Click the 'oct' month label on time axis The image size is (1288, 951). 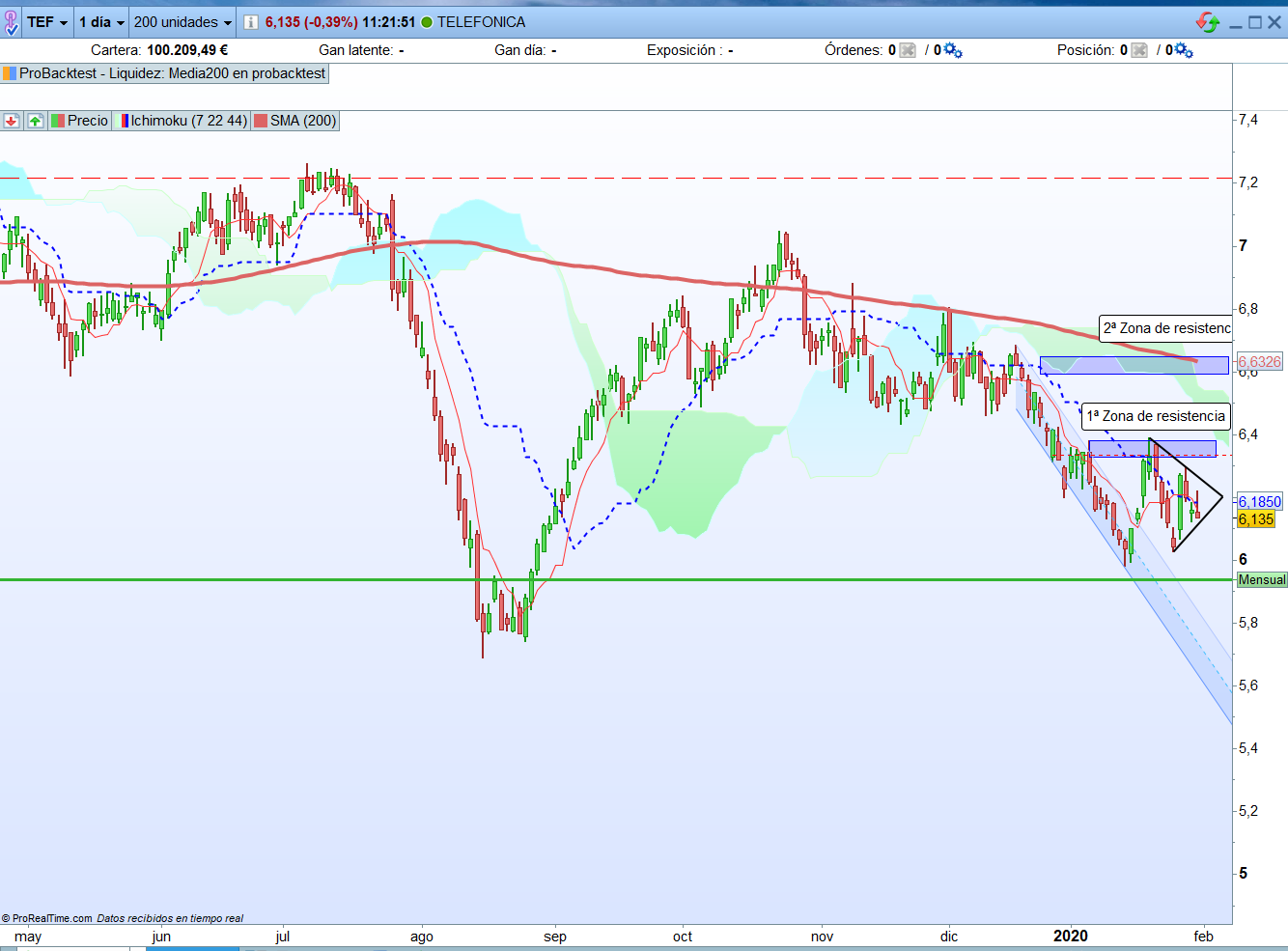[x=683, y=937]
